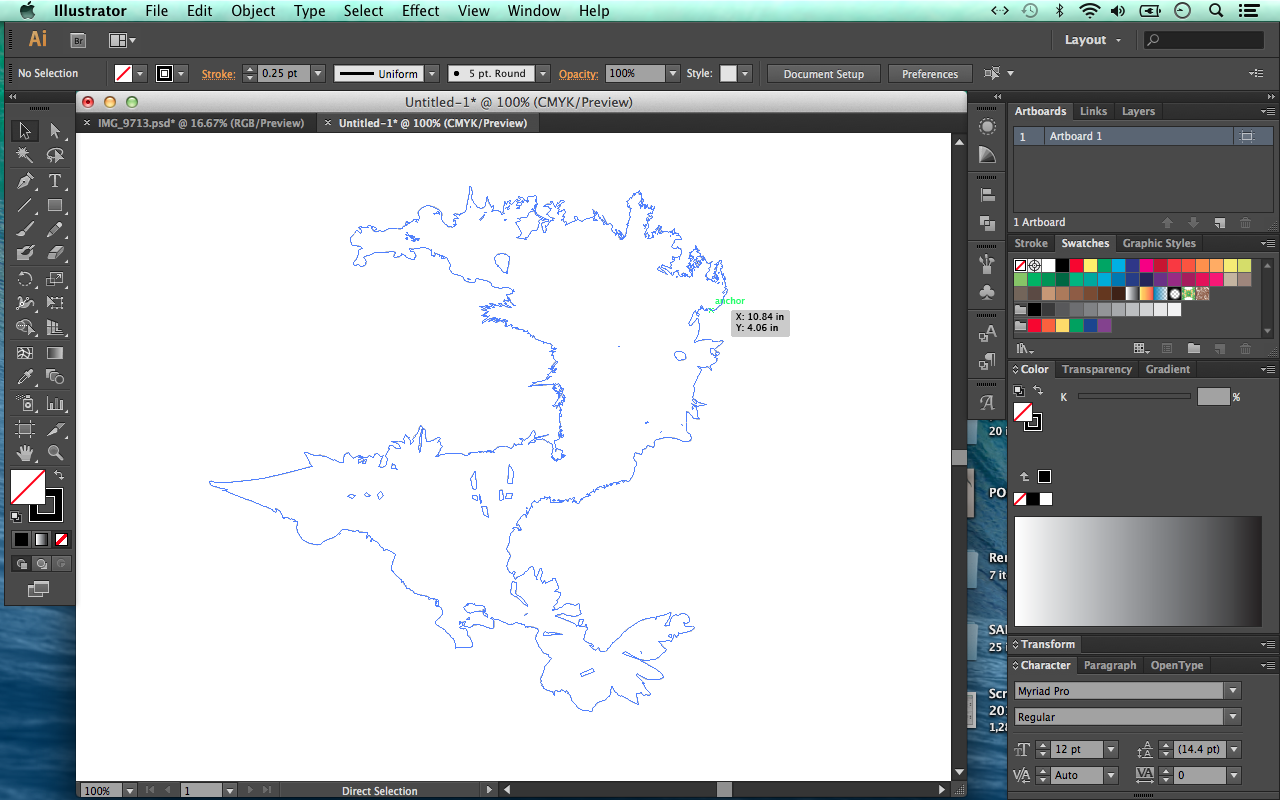Viewport: 1280px width, 800px height.
Task: Set the None fill mode in Tools panel
Action: [x=61, y=539]
